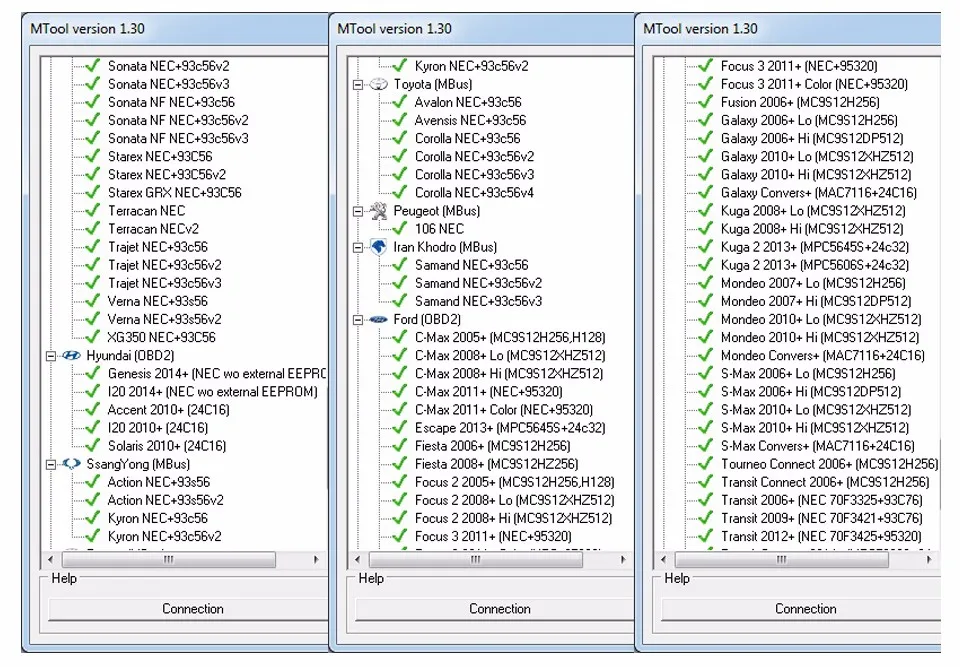Image resolution: width=960 pixels, height=667 pixels.
Task: Click the Ford (OBD2) group label
Action: tap(427, 319)
